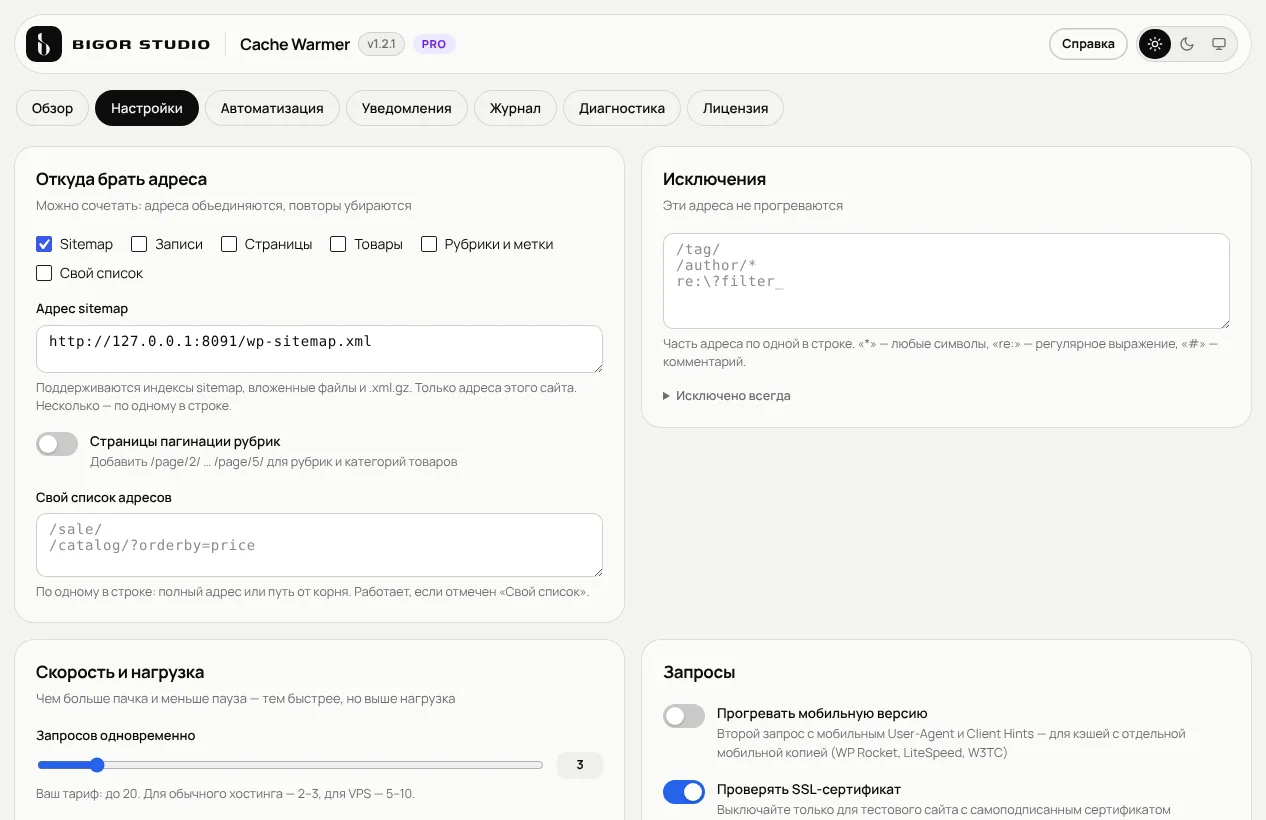Screen dimensions: 1266x820
Task: Disable Проверять SSL-сертификат toggle
Action: [684, 792]
